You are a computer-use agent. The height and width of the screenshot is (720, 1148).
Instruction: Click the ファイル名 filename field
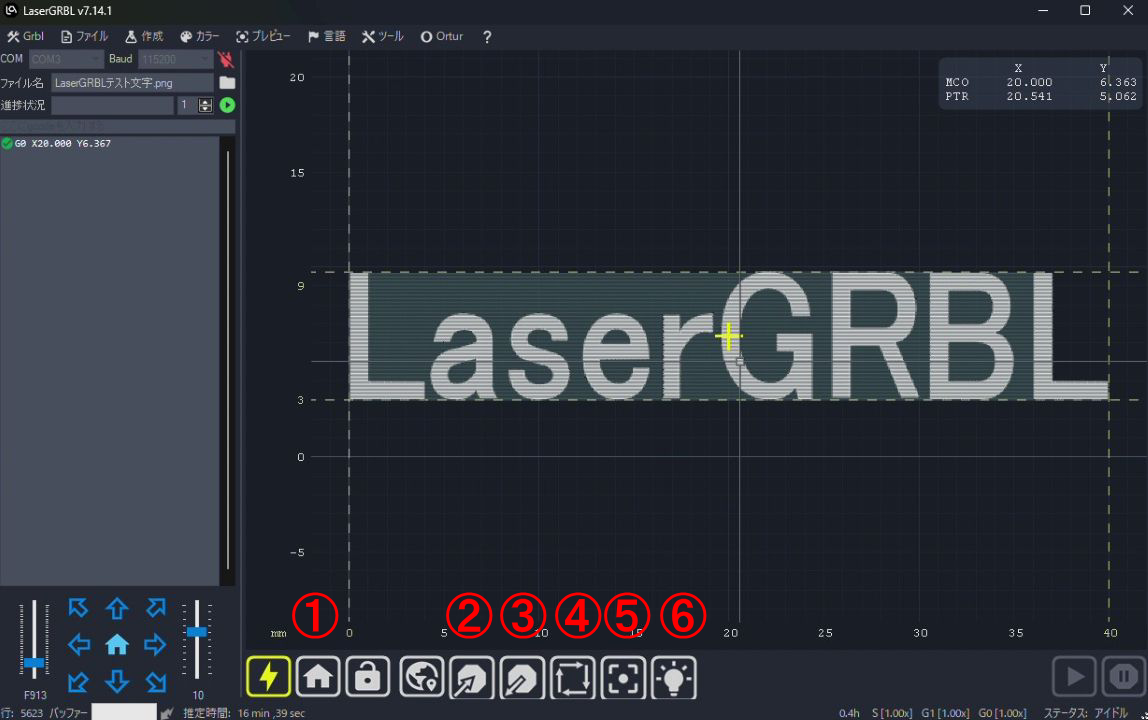(132, 83)
